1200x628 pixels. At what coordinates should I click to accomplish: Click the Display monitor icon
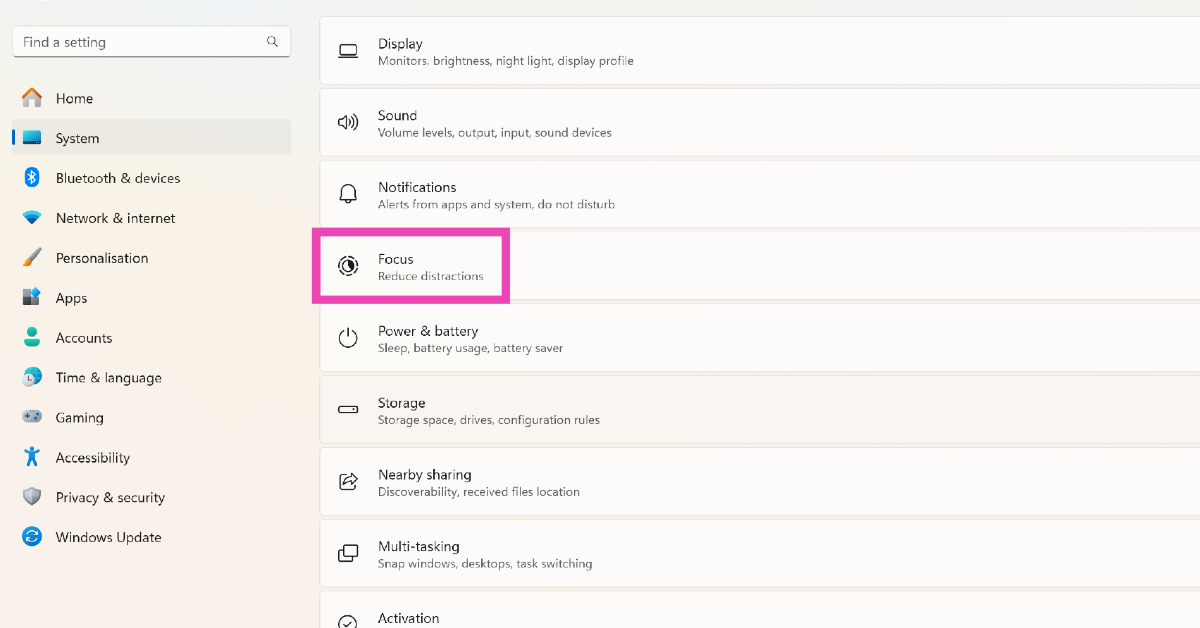[x=348, y=51]
